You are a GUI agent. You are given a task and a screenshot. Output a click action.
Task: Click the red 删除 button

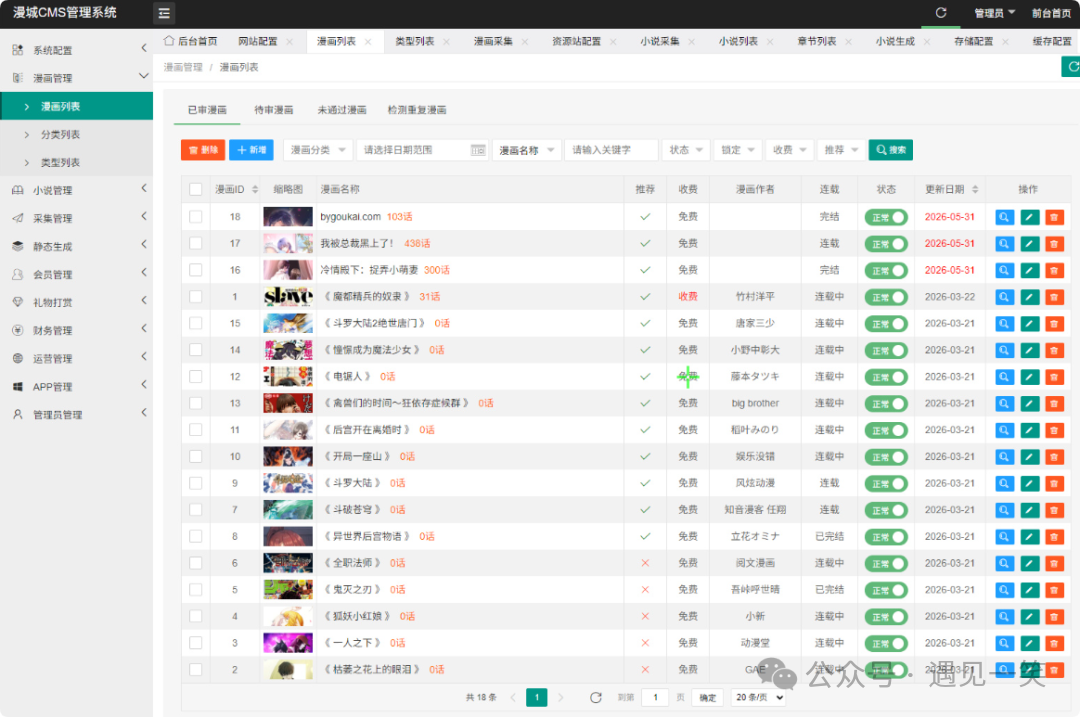(x=203, y=150)
